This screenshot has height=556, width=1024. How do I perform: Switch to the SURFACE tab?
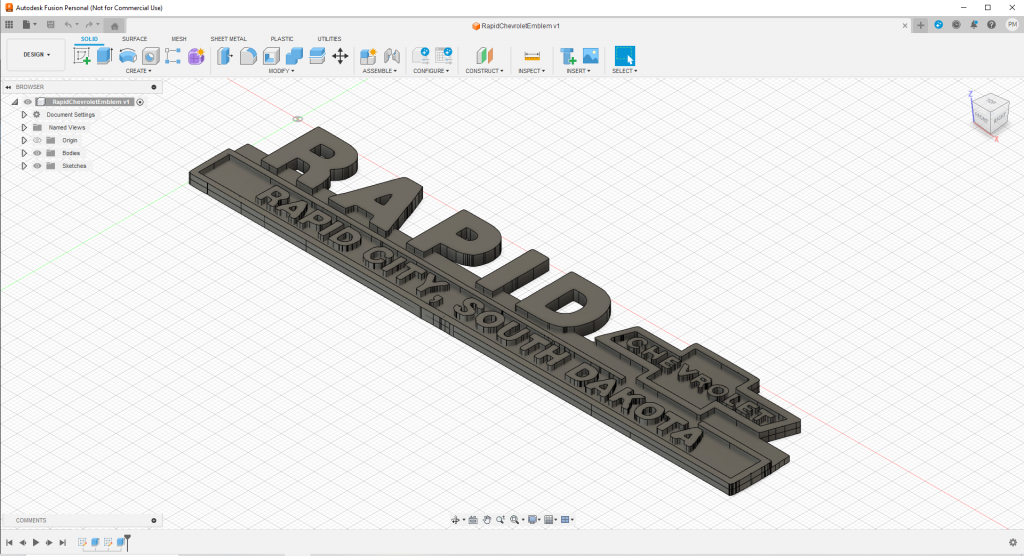(x=135, y=39)
